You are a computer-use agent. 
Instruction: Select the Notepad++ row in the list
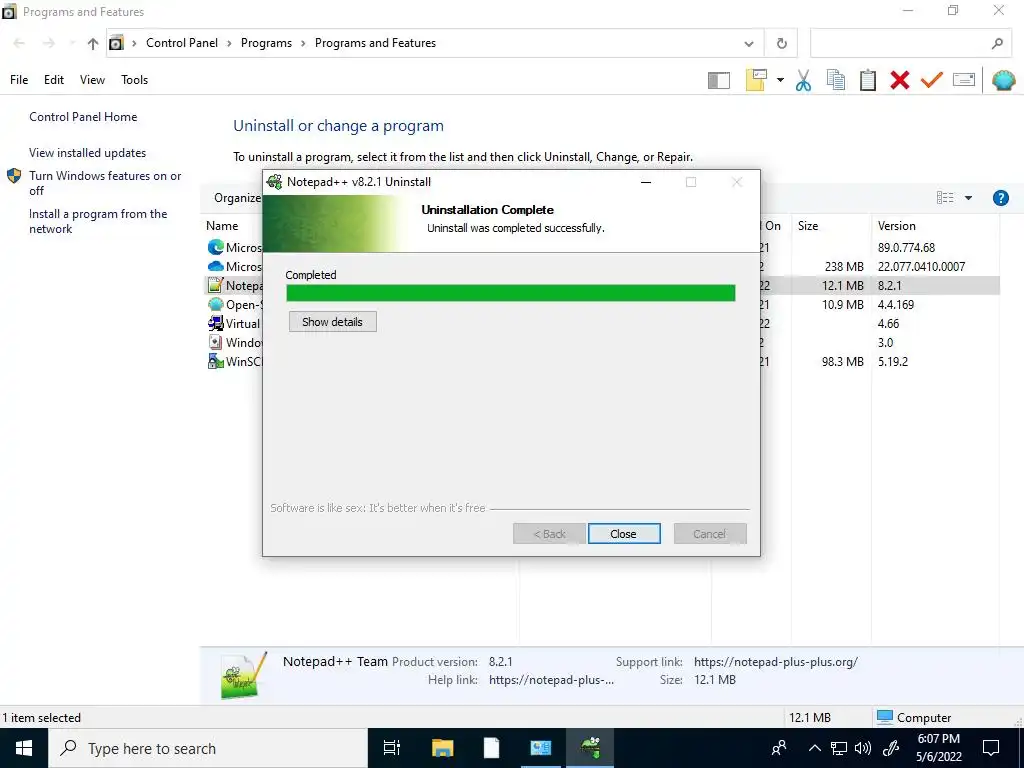602,285
